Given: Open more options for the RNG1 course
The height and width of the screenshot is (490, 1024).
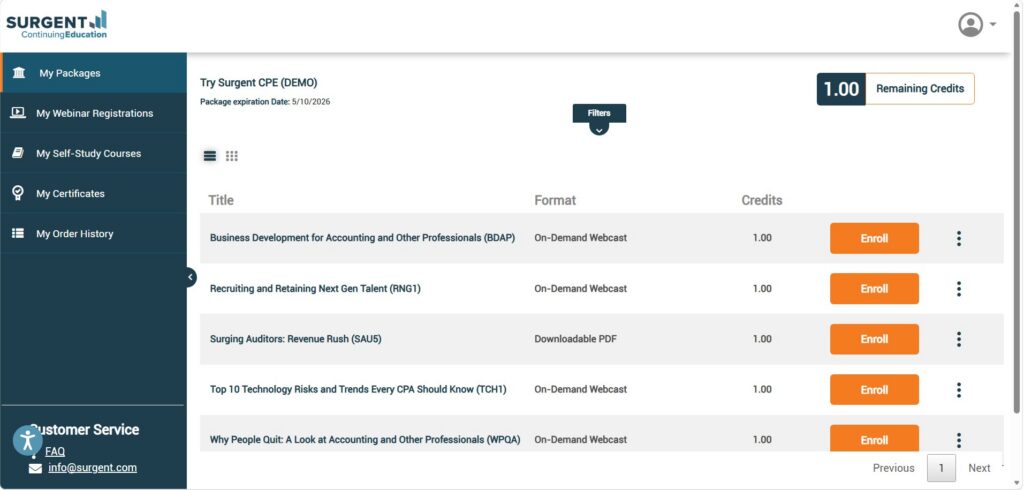Looking at the screenshot, I should [x=959, y=289].
